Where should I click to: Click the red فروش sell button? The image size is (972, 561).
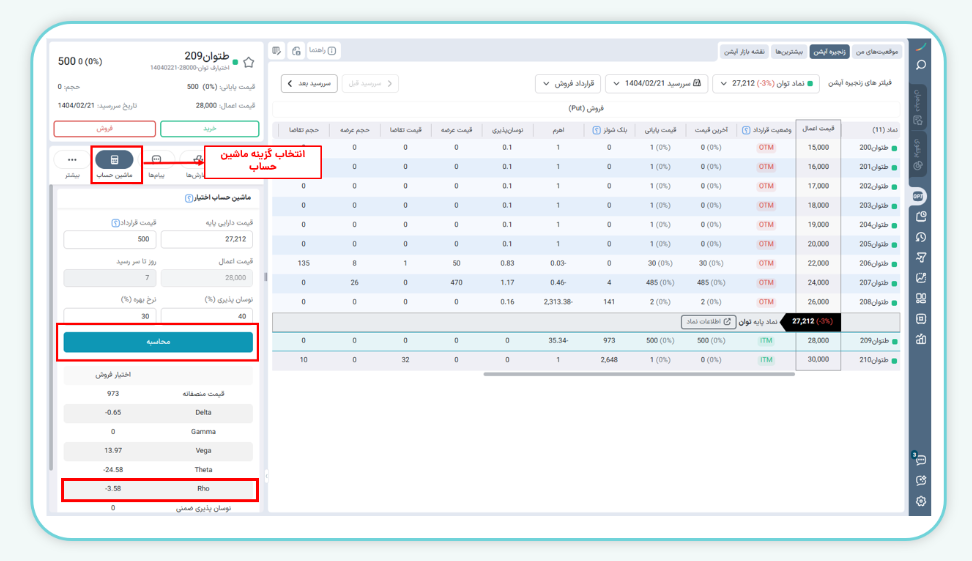coord(104,128)
